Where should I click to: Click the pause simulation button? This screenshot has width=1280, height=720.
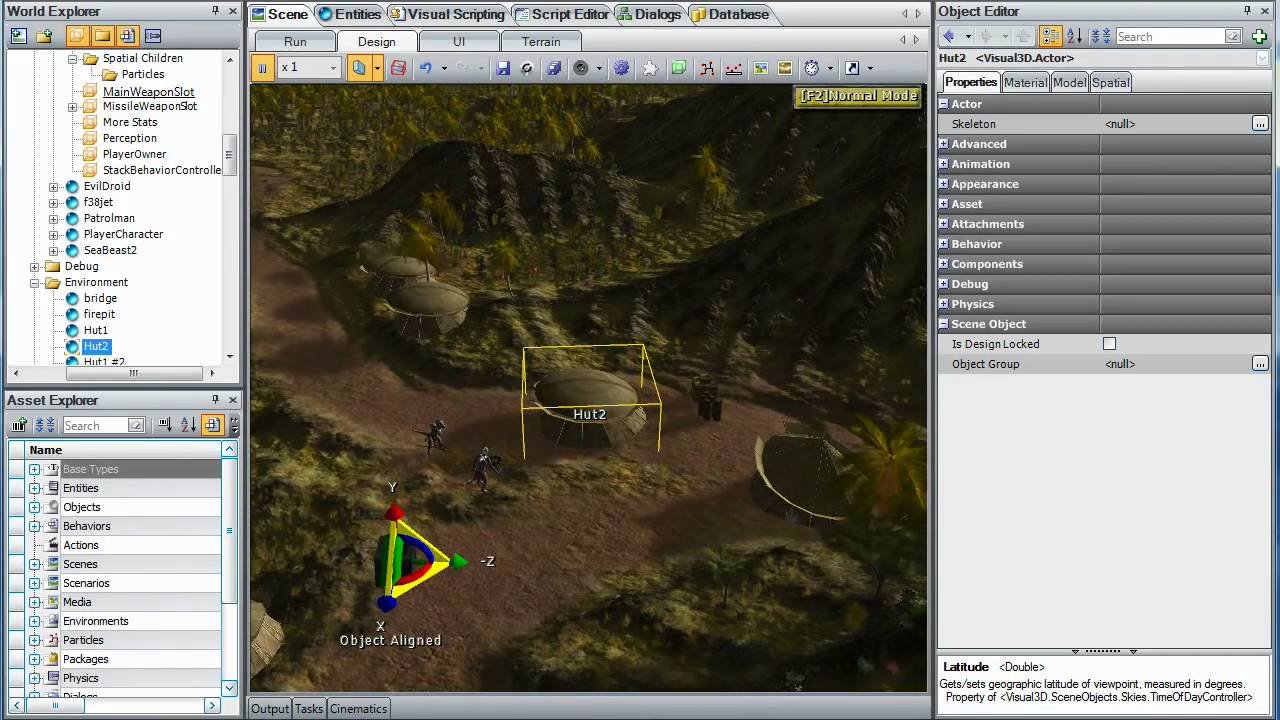click(x=263, y=68)
